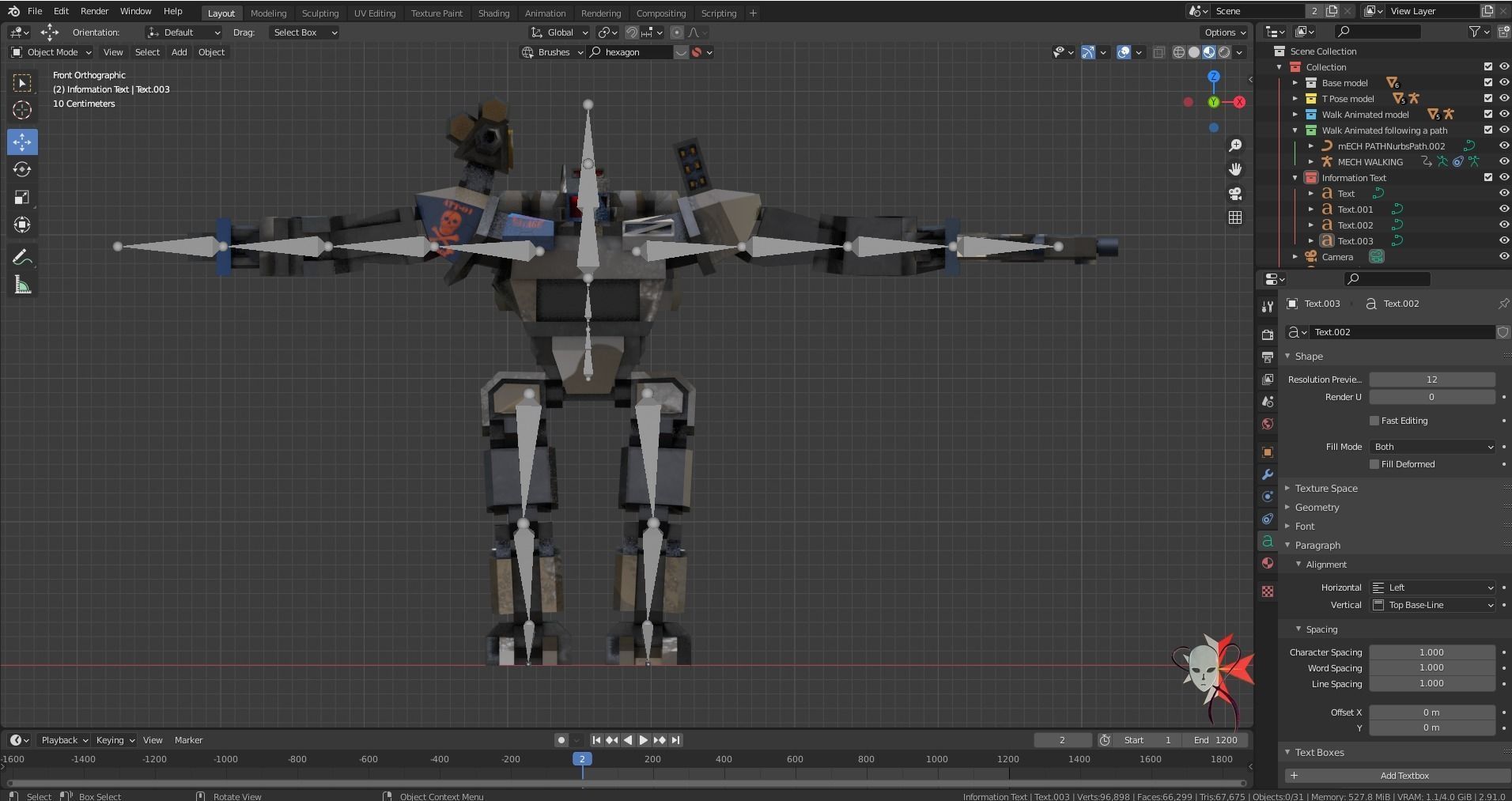The width and height of the screenshot is (1512, 801).
Task: Enable the Fast Editing checkbox
Action: (1374, 421)
